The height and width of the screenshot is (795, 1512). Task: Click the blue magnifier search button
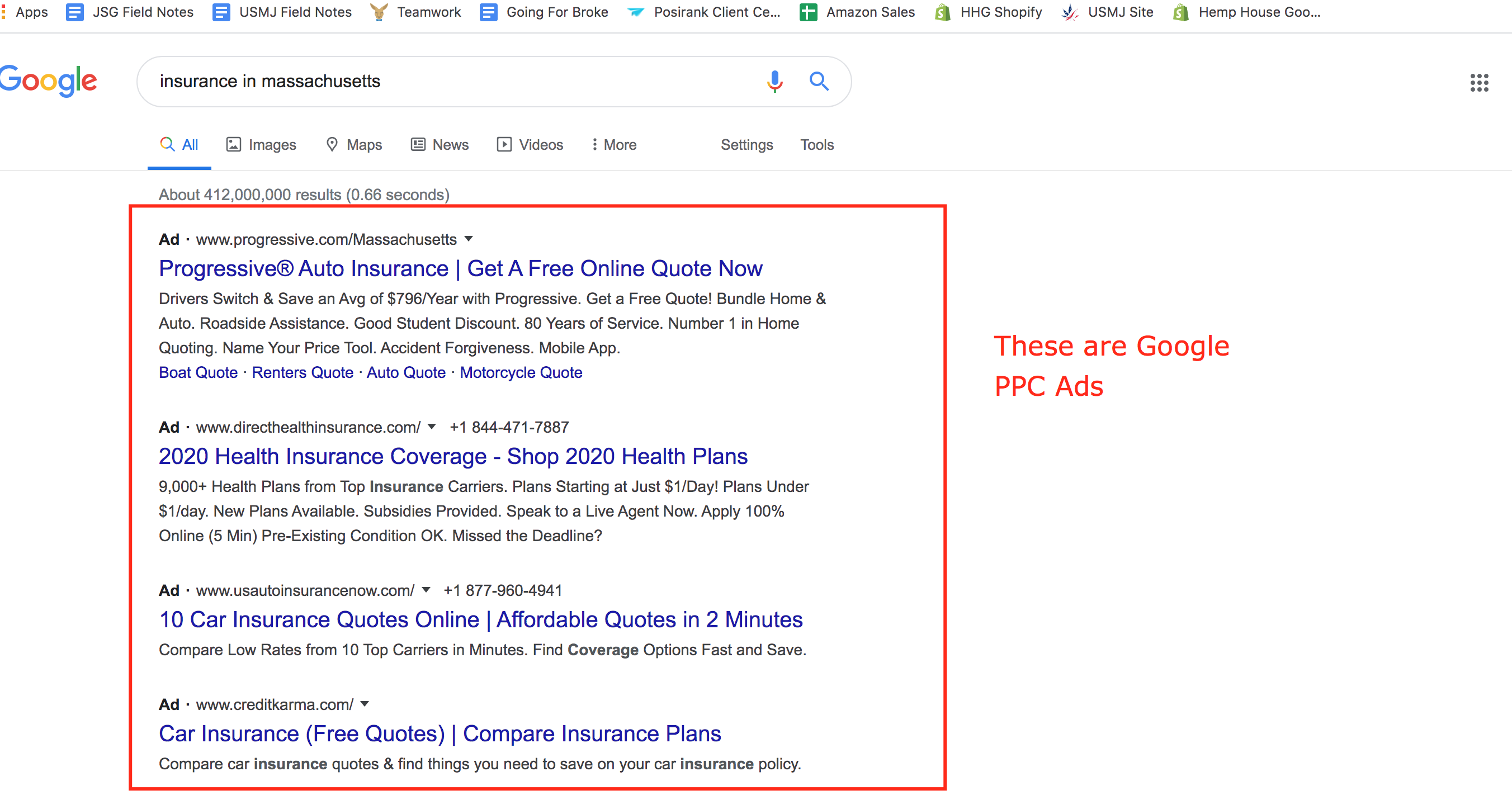coord(819,81)
